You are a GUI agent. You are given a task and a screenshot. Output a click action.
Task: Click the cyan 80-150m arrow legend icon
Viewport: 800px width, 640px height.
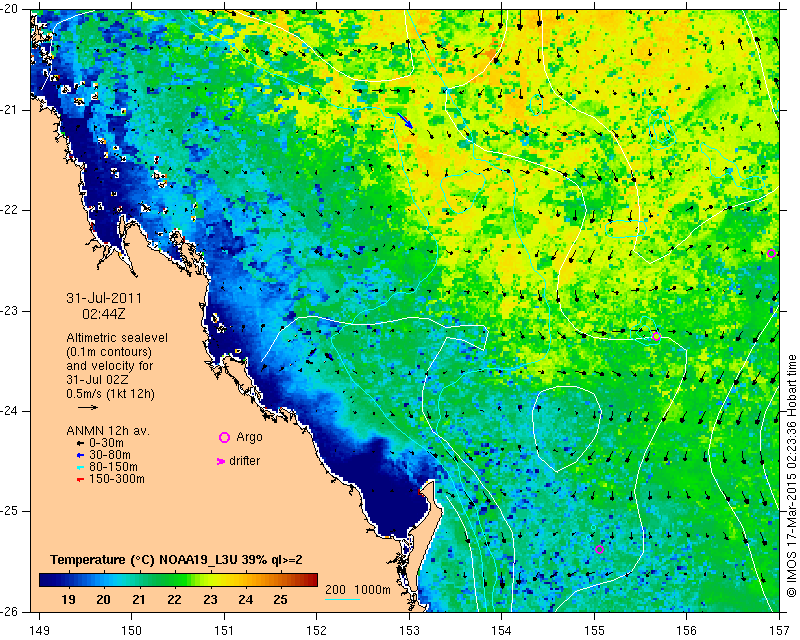click(80, 467)
